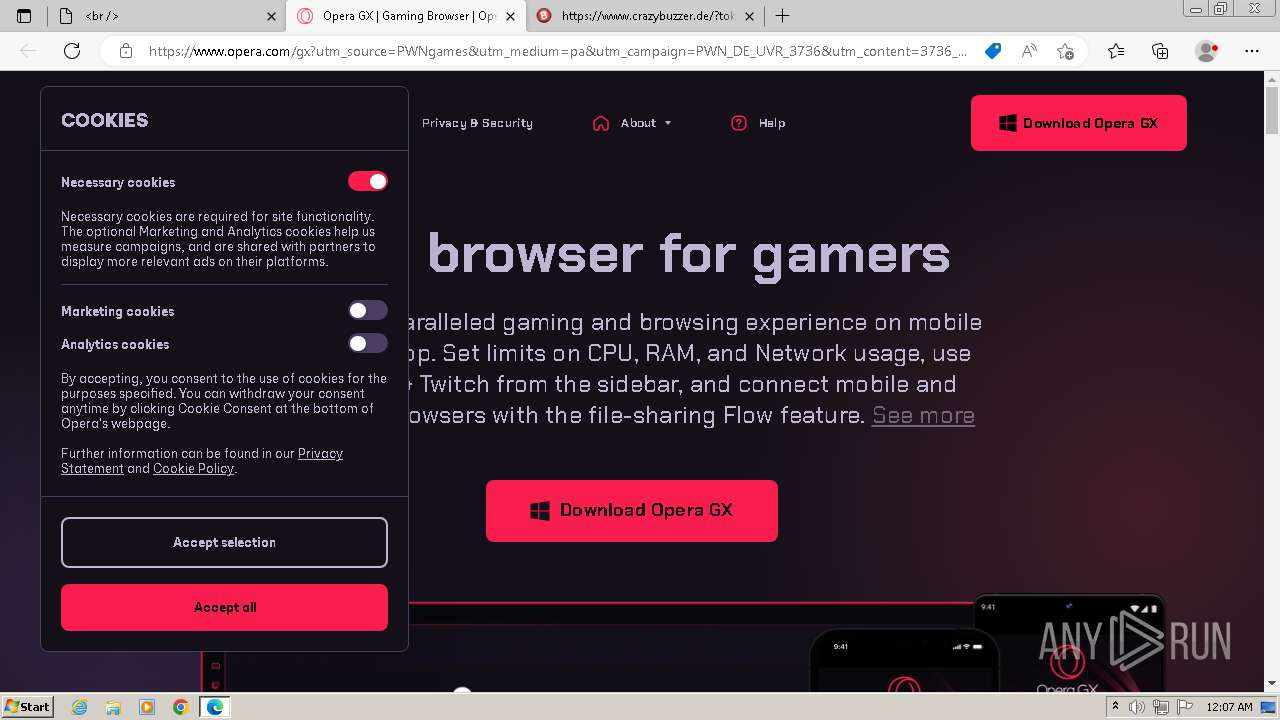Open a new tab with the plus icon
This screenshot has height=720, width=1280.
(782, 16)
